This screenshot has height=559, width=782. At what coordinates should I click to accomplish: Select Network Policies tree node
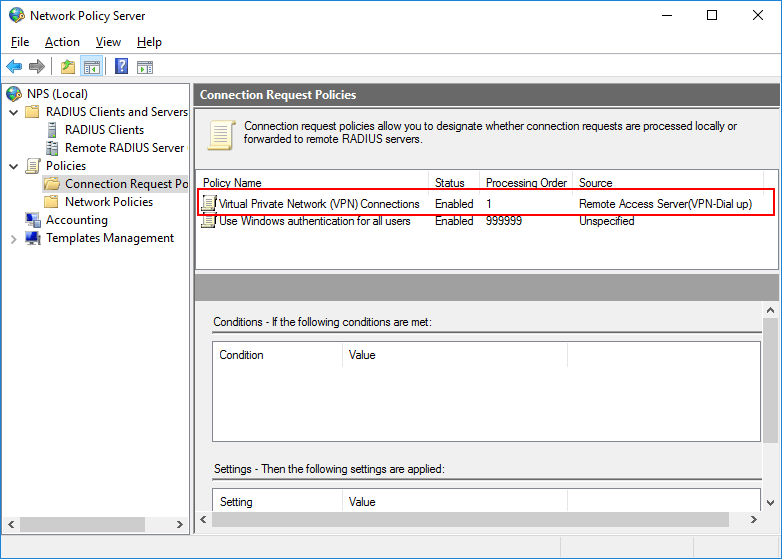click(x=109, y=201)
